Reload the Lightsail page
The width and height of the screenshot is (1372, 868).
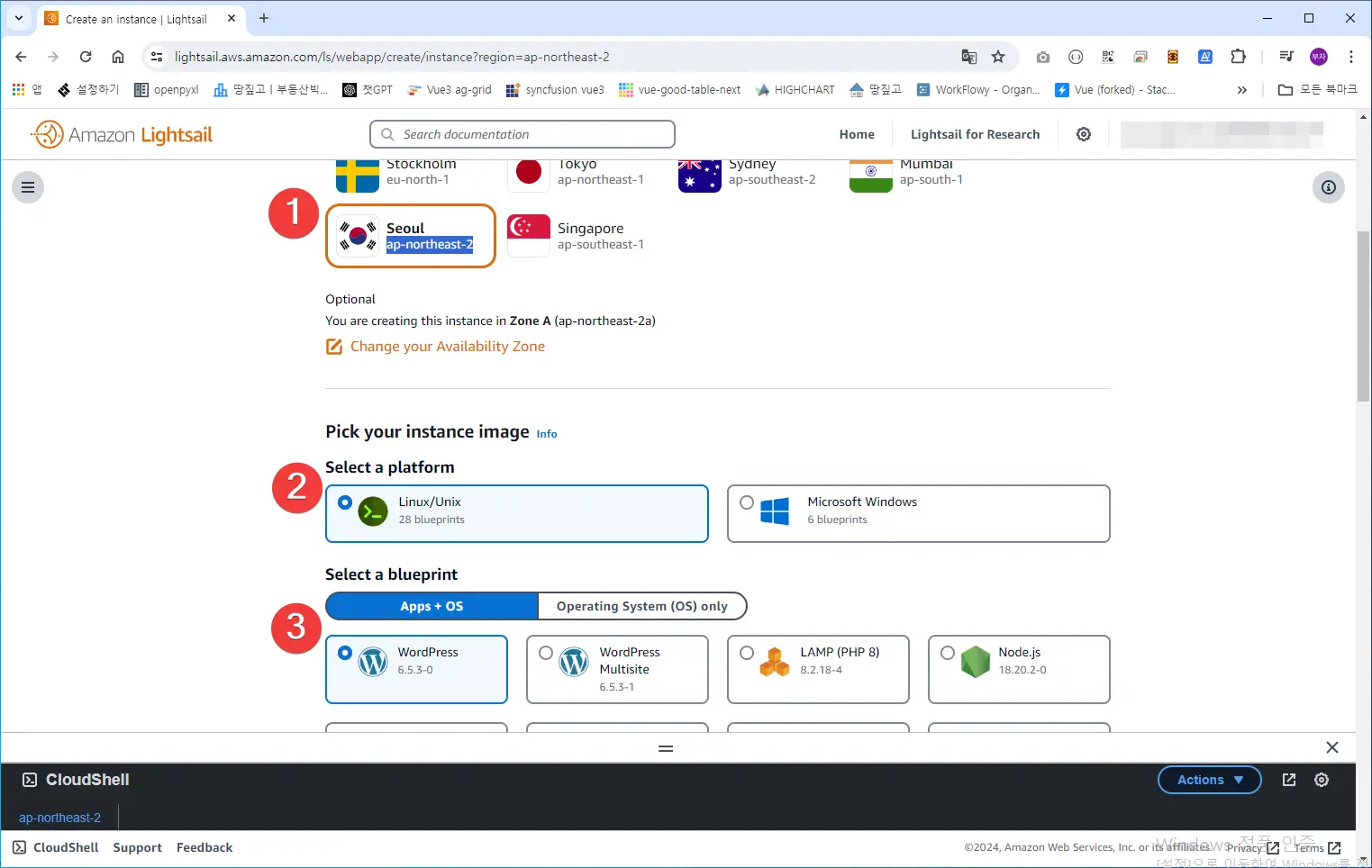coord(86,57)
